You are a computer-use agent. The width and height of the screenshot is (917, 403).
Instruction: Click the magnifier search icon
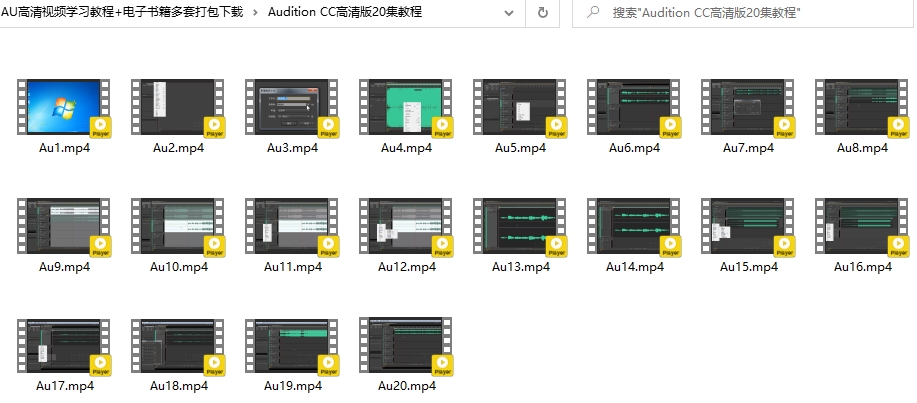click(x=593, y=13)
